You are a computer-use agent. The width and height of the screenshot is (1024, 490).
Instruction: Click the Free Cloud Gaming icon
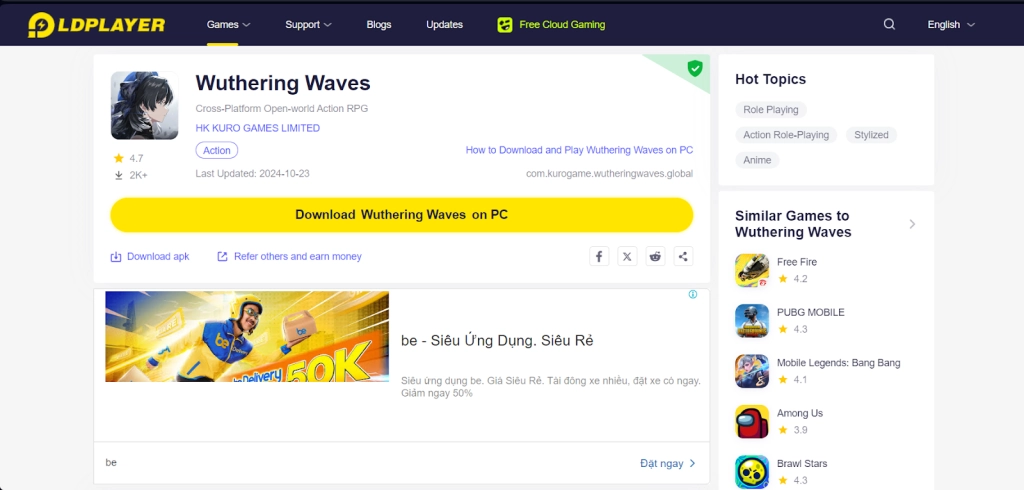pyautogui.click(x=504, y=25)
